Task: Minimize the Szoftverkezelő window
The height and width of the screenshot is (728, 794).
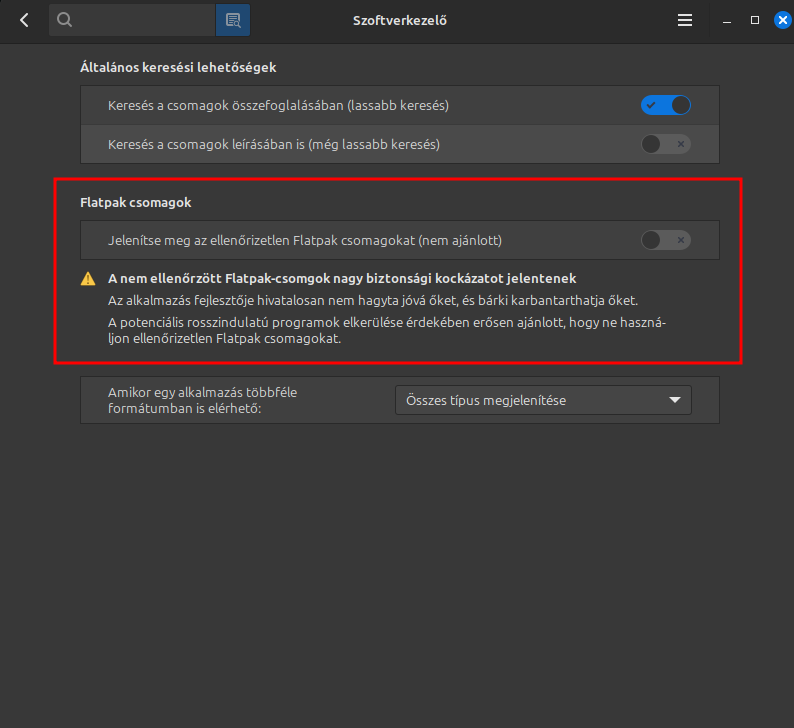Action: 727,21
